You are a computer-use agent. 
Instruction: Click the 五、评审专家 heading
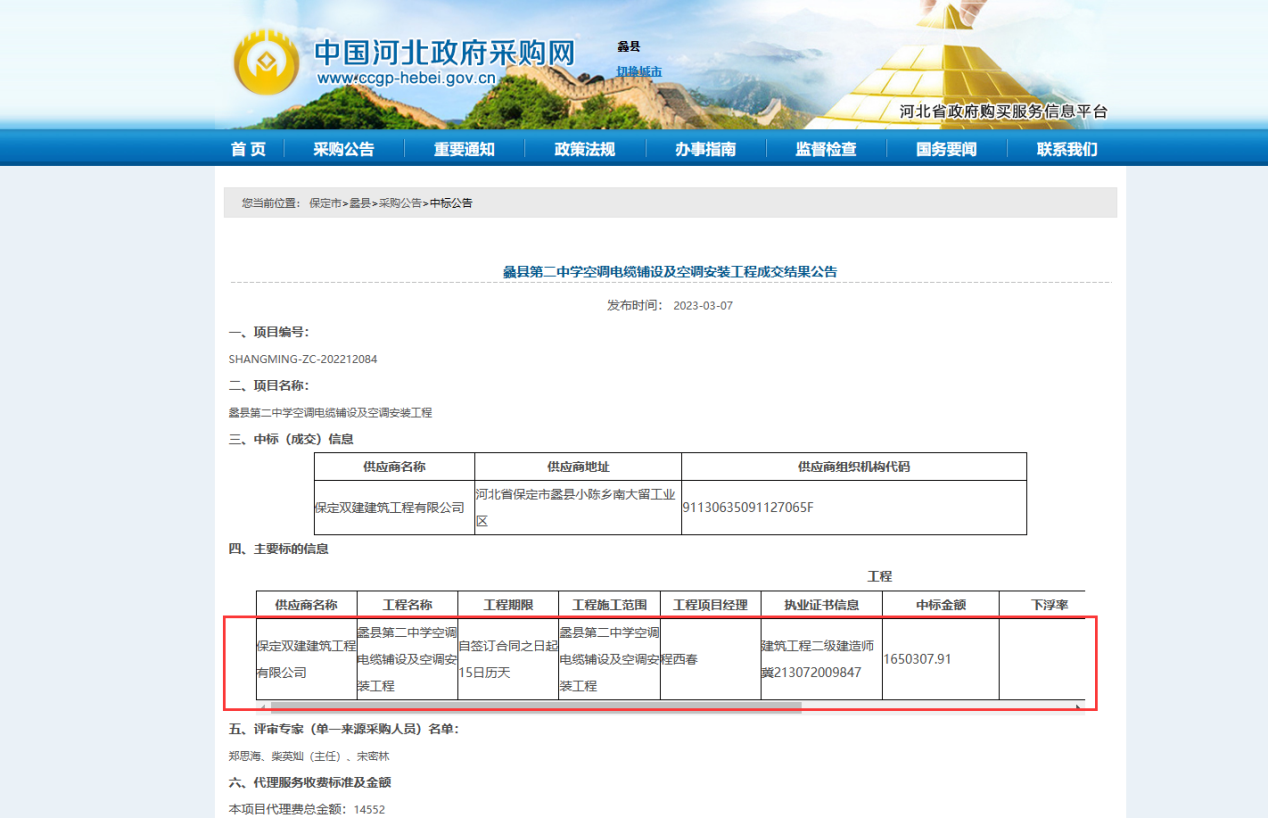coord(344,729)
